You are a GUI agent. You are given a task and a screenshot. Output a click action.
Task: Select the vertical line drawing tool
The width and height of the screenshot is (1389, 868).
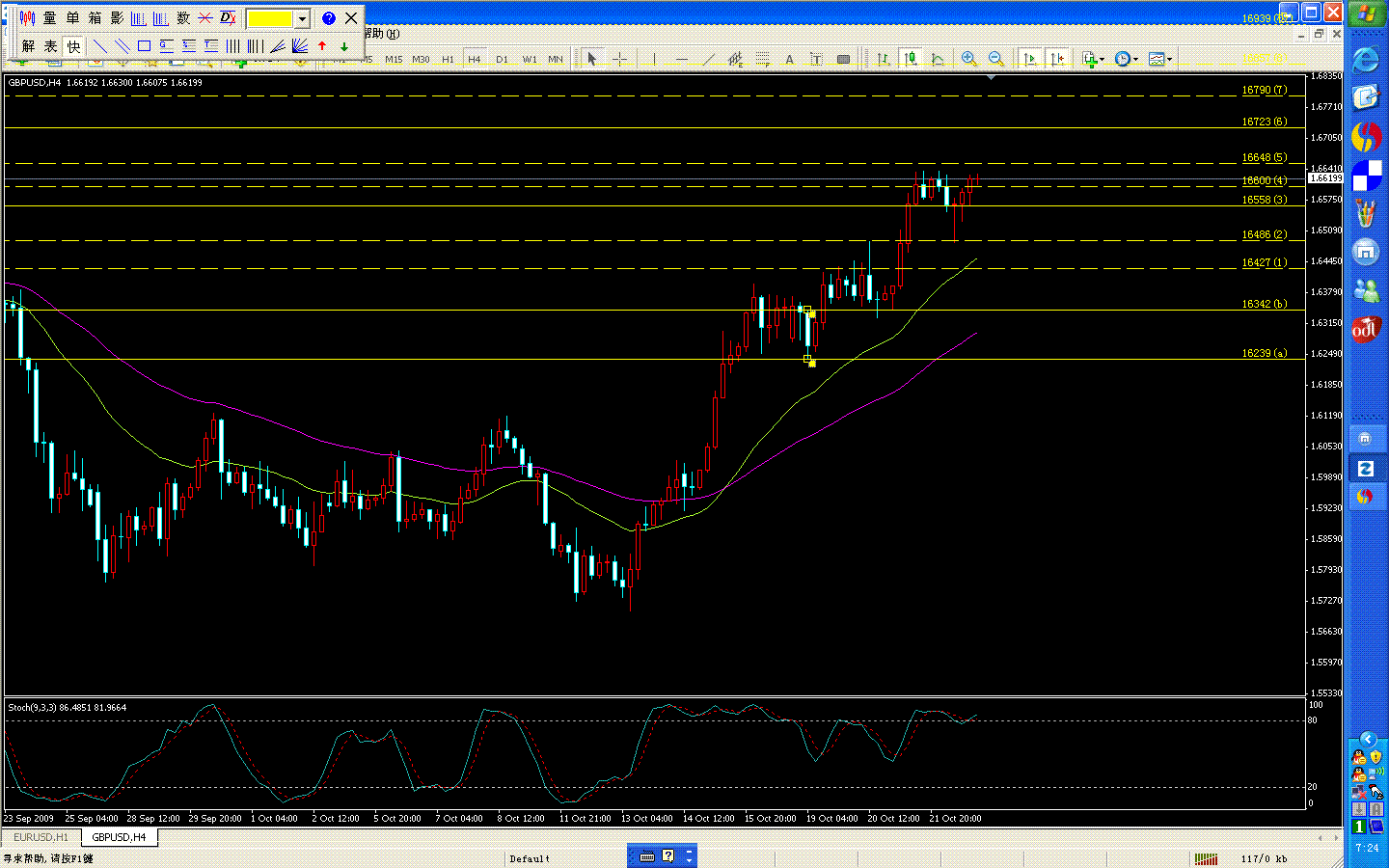(x=654, y=60)
